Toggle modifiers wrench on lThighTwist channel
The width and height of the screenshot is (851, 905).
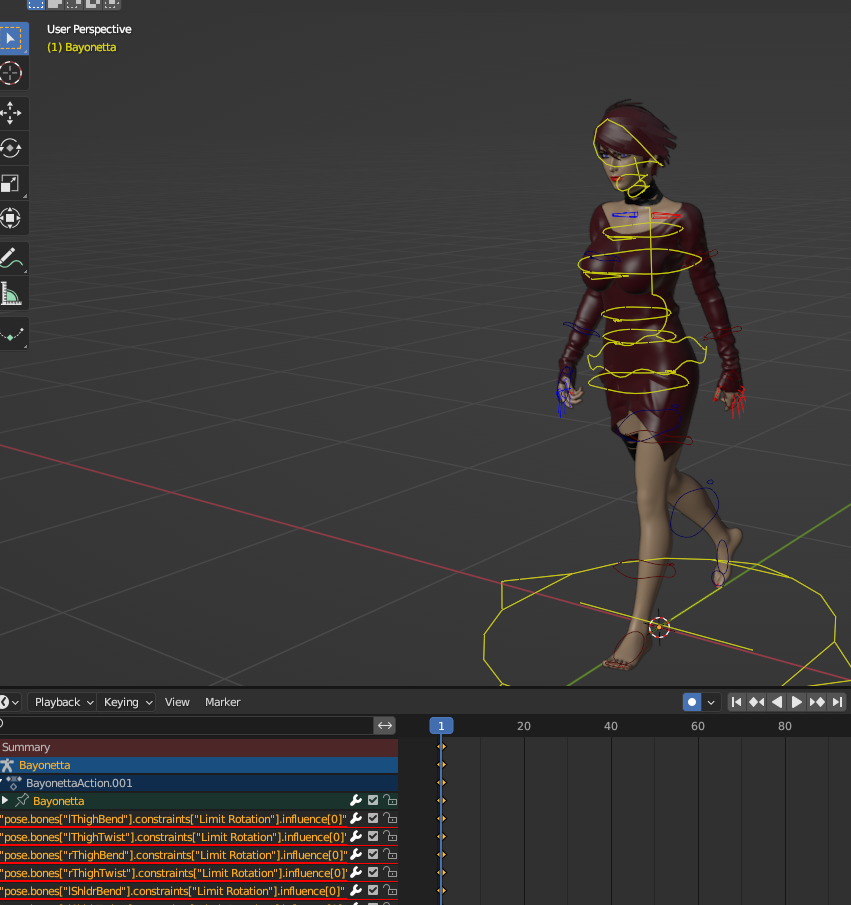tap(356, 836)
